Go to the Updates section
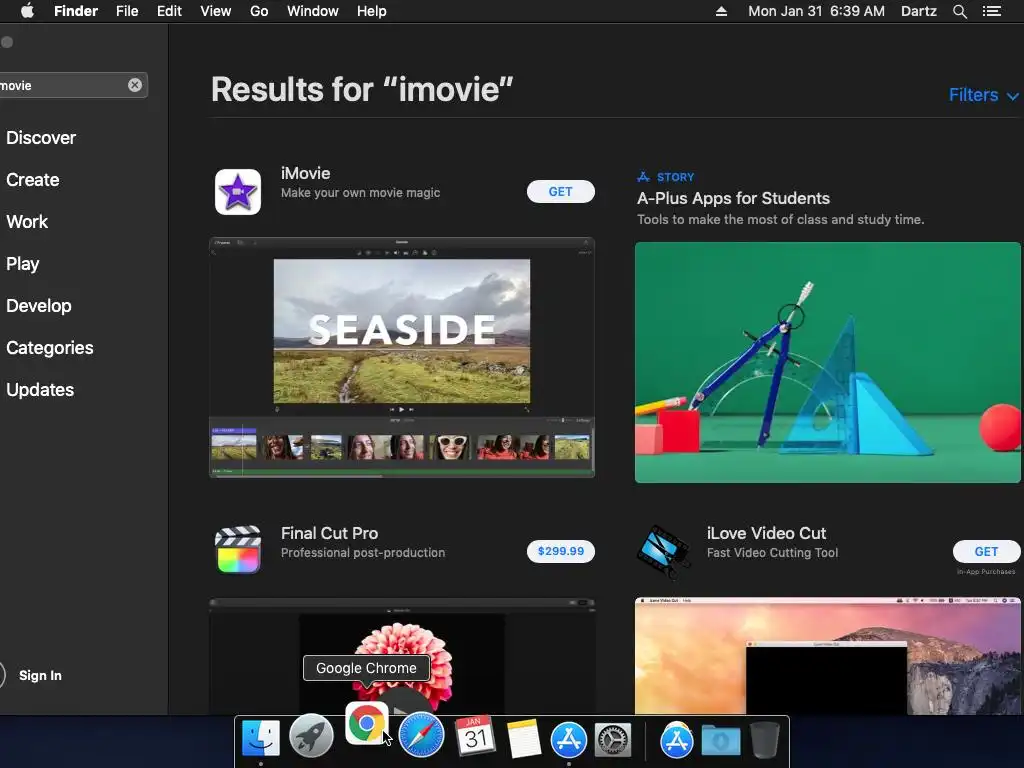Viewport: 1024px width, 768px height. tap(40, 390)
